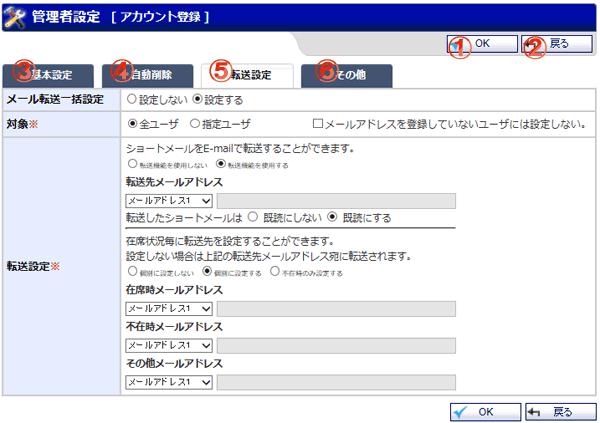Click the 在席時メールアドレス heading

[x=174, y=290]
